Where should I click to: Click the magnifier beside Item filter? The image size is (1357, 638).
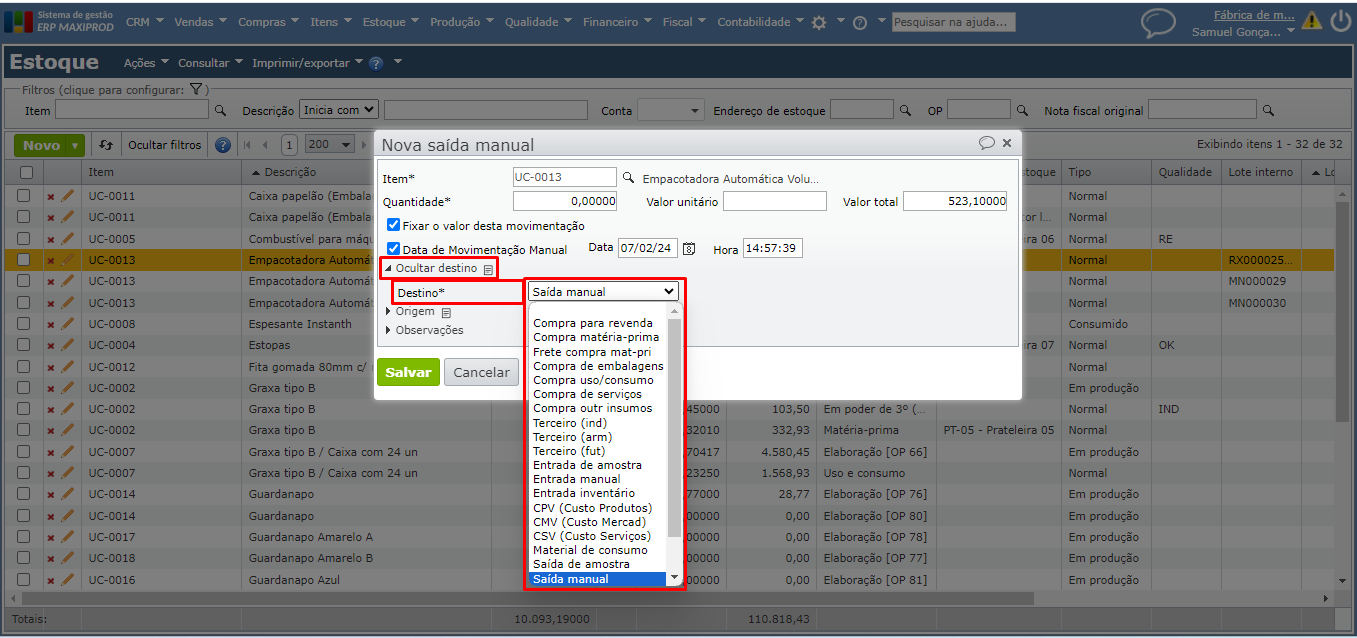click(x=221, y=110)
